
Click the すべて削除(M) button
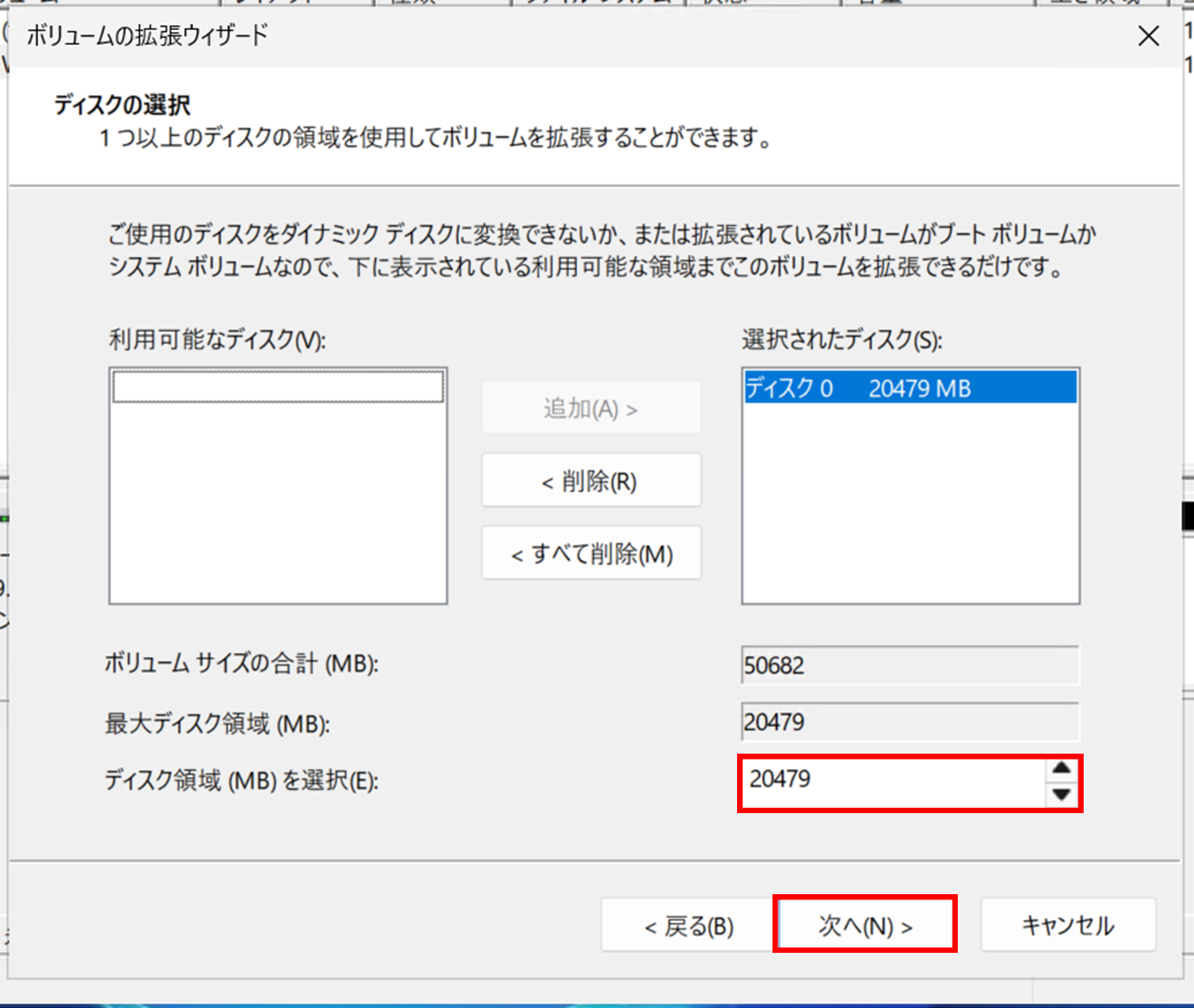click(x=591, y=553)
